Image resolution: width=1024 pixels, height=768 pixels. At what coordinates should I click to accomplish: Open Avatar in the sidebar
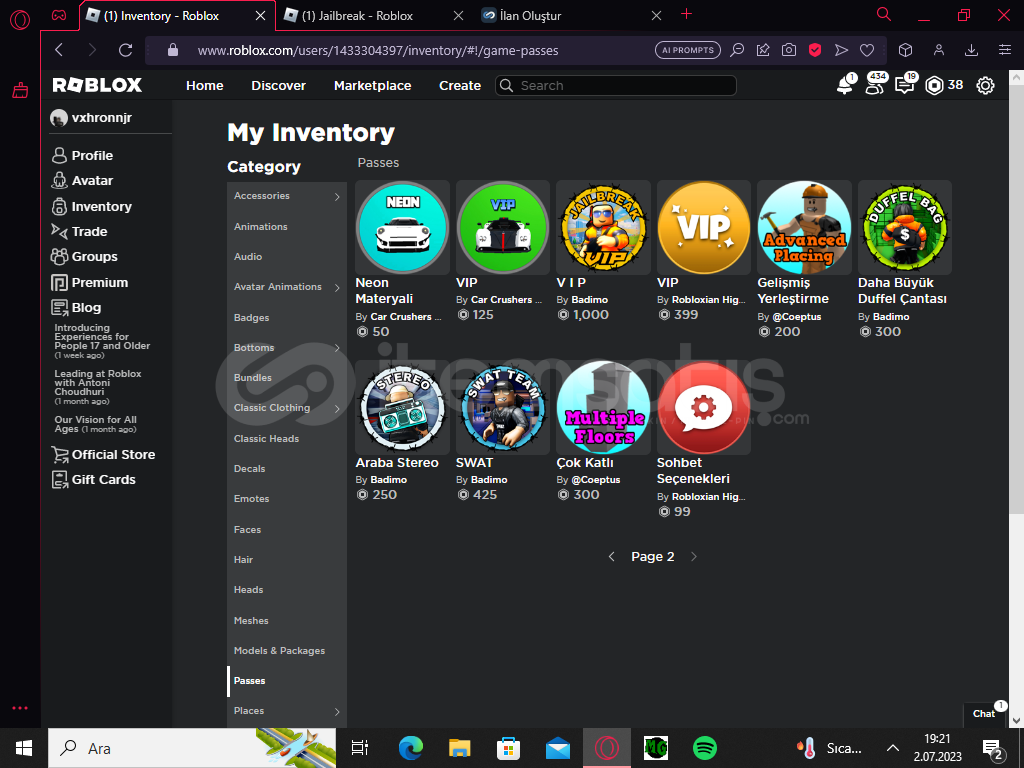click(x=82, y=181)
